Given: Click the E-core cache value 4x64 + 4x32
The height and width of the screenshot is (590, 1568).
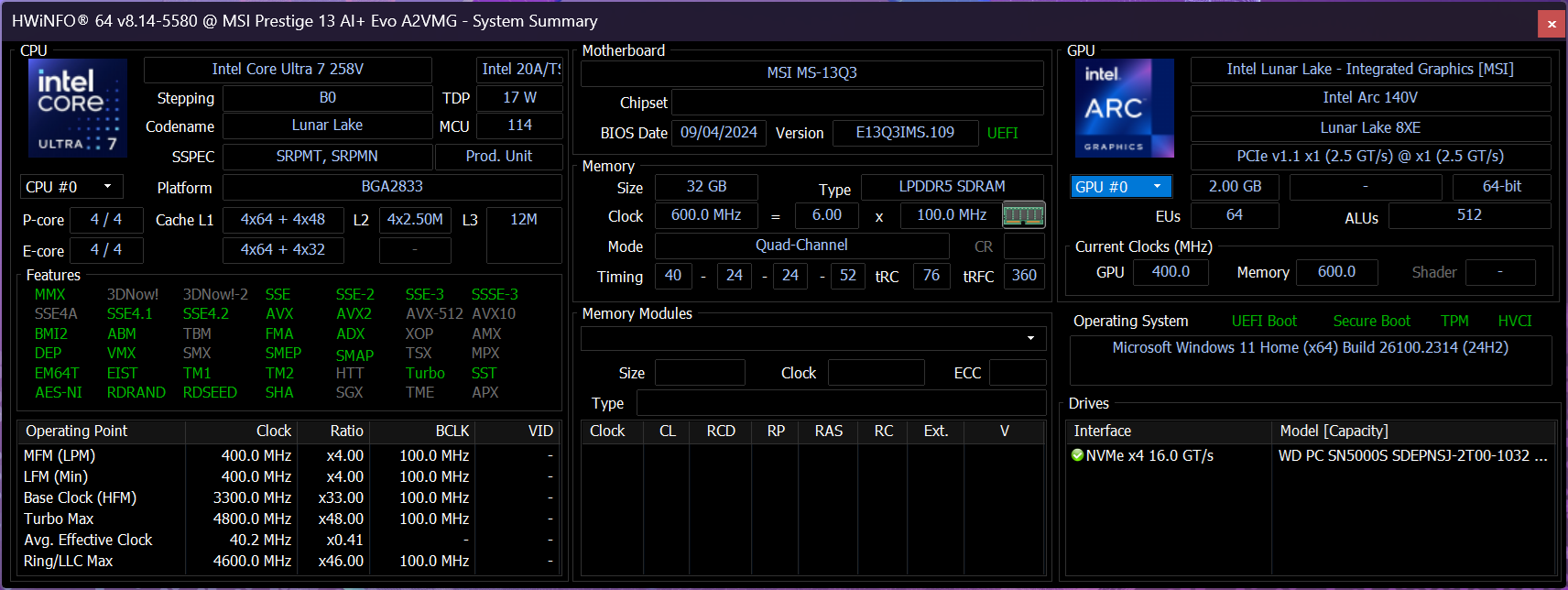Looking at the screenshot, I should tap(283, 250).
